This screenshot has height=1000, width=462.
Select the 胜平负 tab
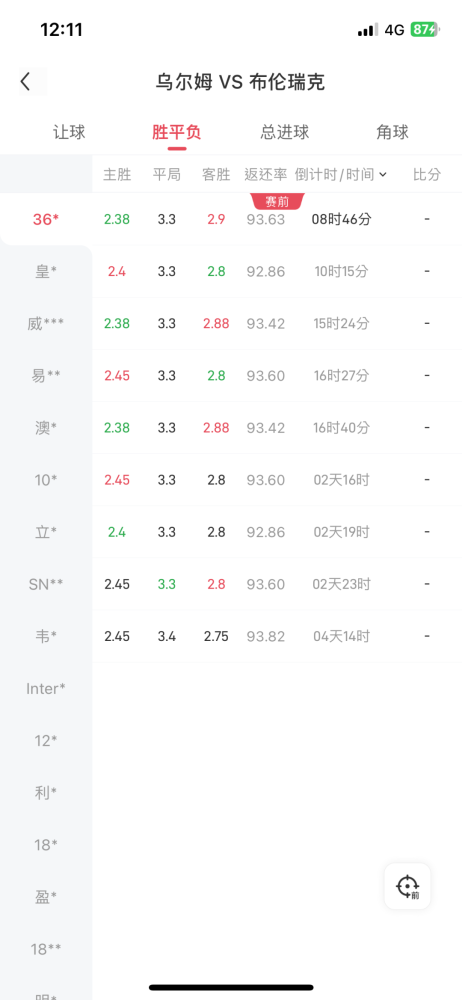[x=177, y=132]
